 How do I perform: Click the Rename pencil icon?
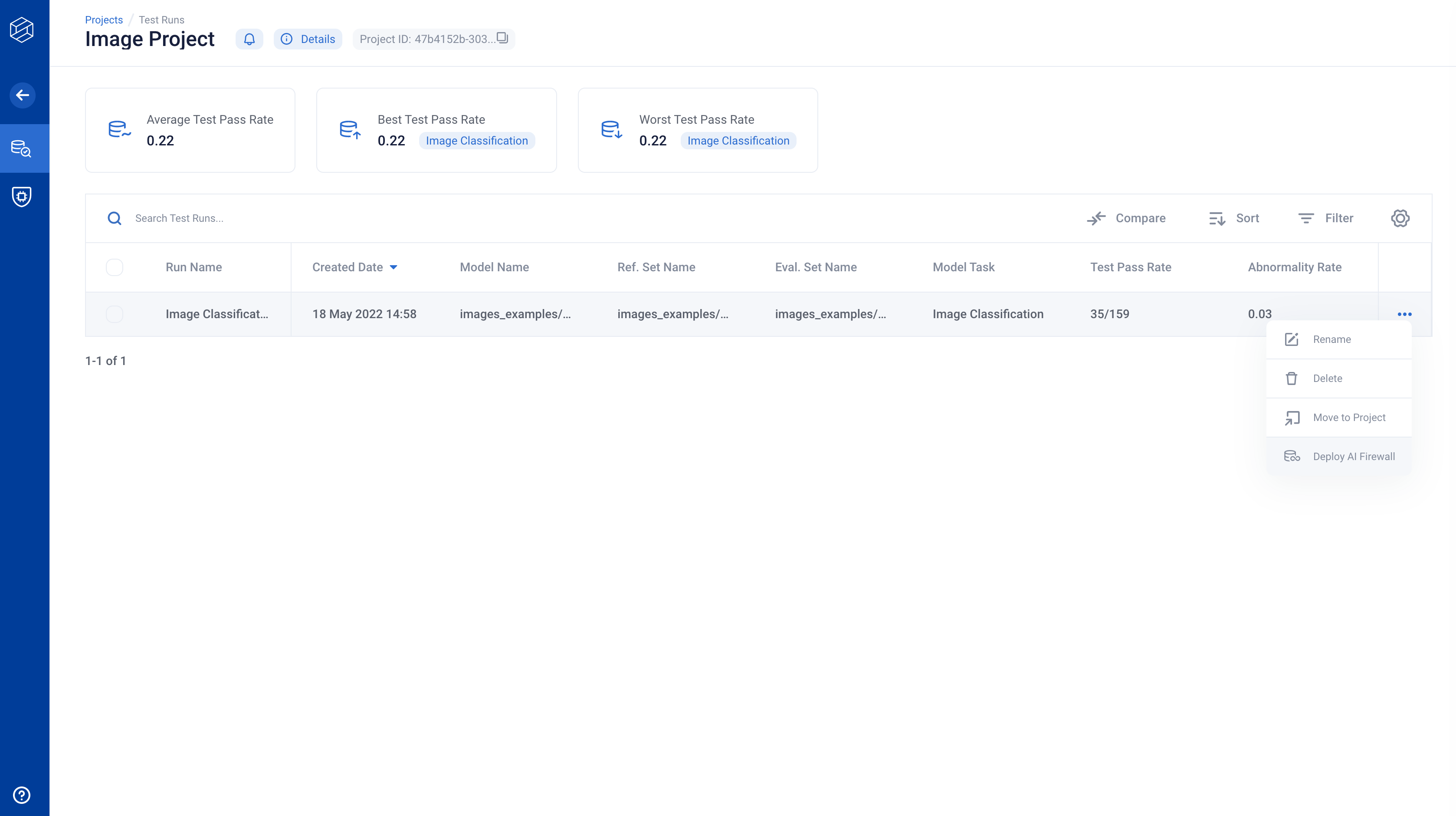1292,339
